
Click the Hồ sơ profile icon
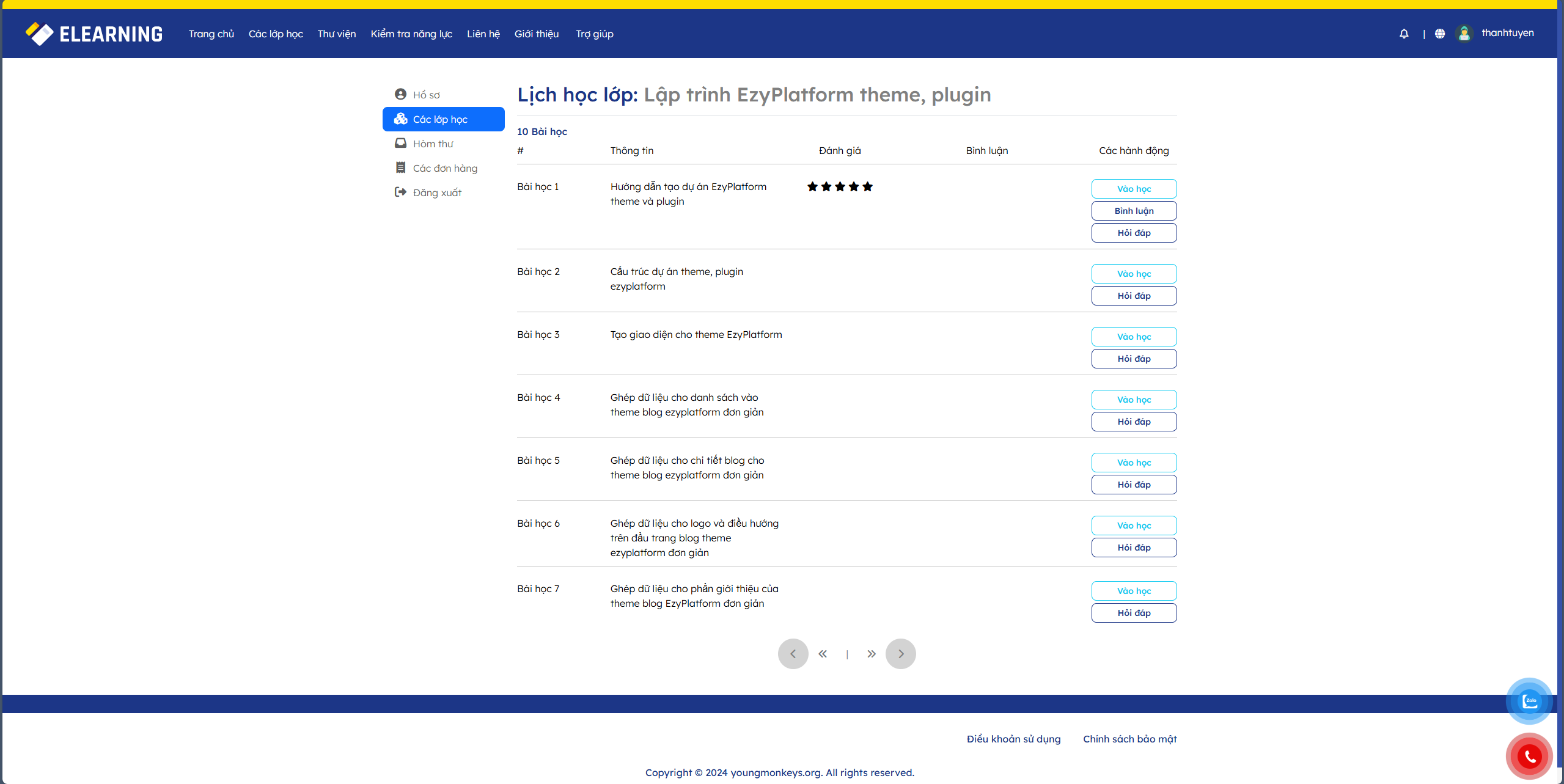tap(400, 94)
